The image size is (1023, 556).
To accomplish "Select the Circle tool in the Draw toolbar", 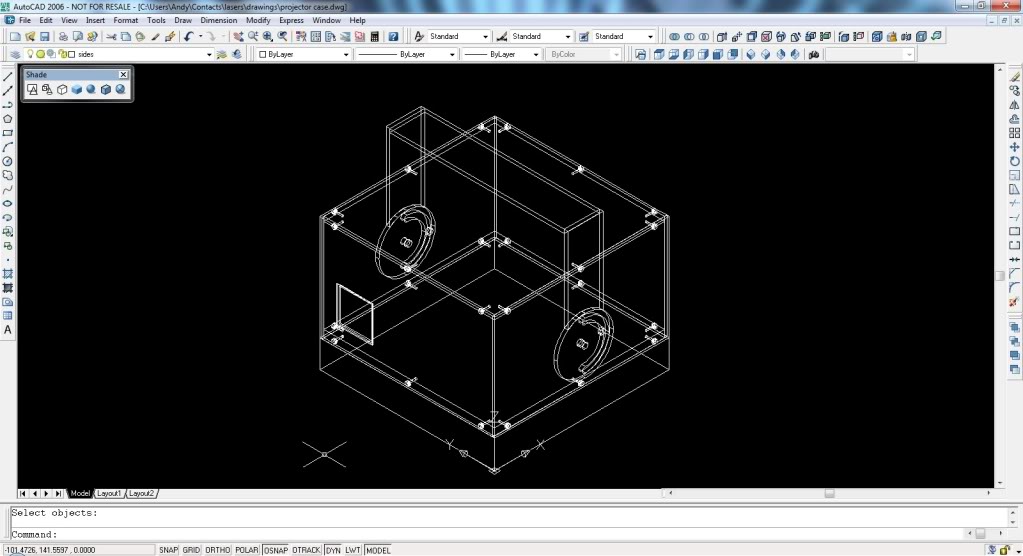I will tap(8, 161).
